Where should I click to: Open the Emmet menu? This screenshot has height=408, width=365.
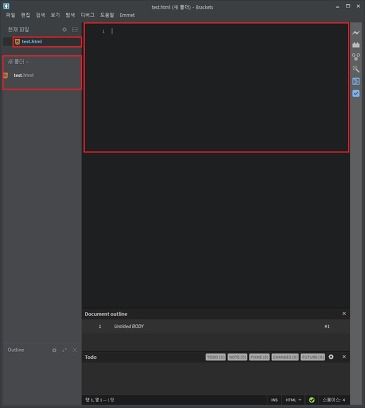click(x=127, y=15)
